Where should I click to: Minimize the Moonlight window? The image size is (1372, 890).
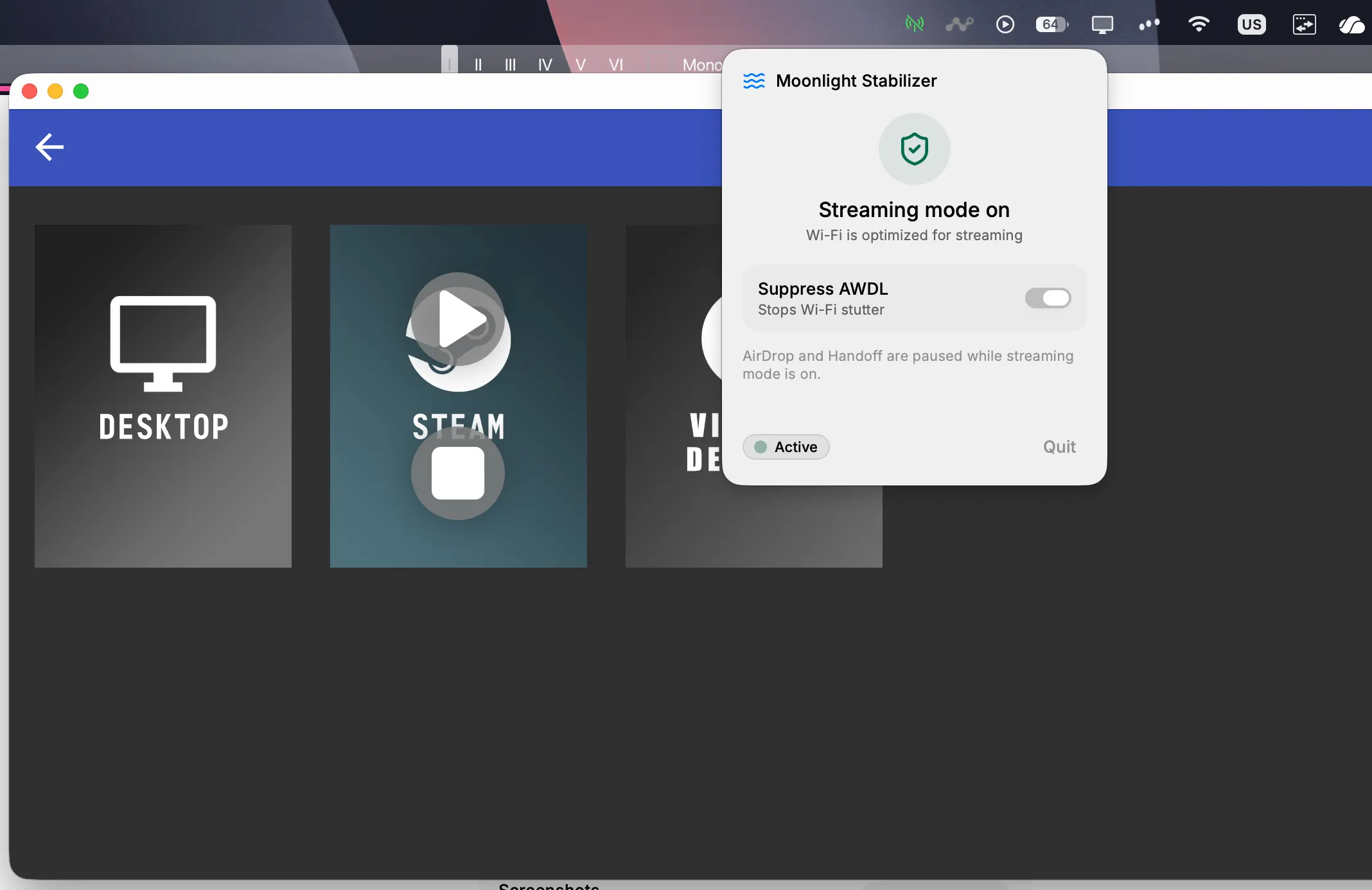[55, 91]
